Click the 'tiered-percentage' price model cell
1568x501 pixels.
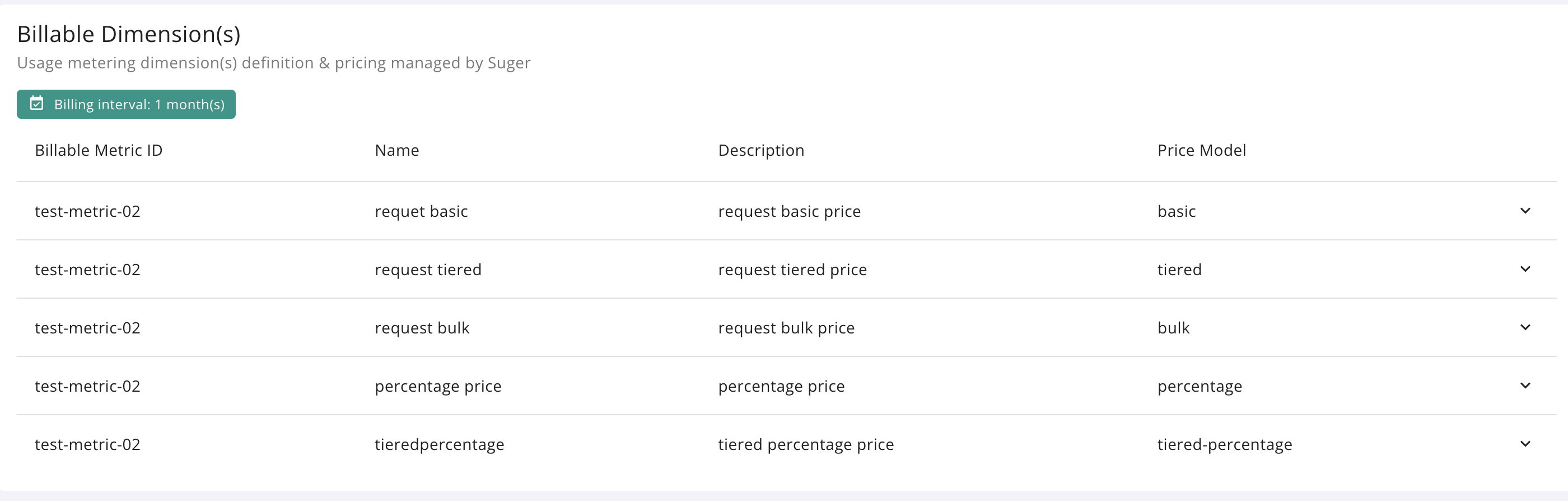click(1224, 445)
